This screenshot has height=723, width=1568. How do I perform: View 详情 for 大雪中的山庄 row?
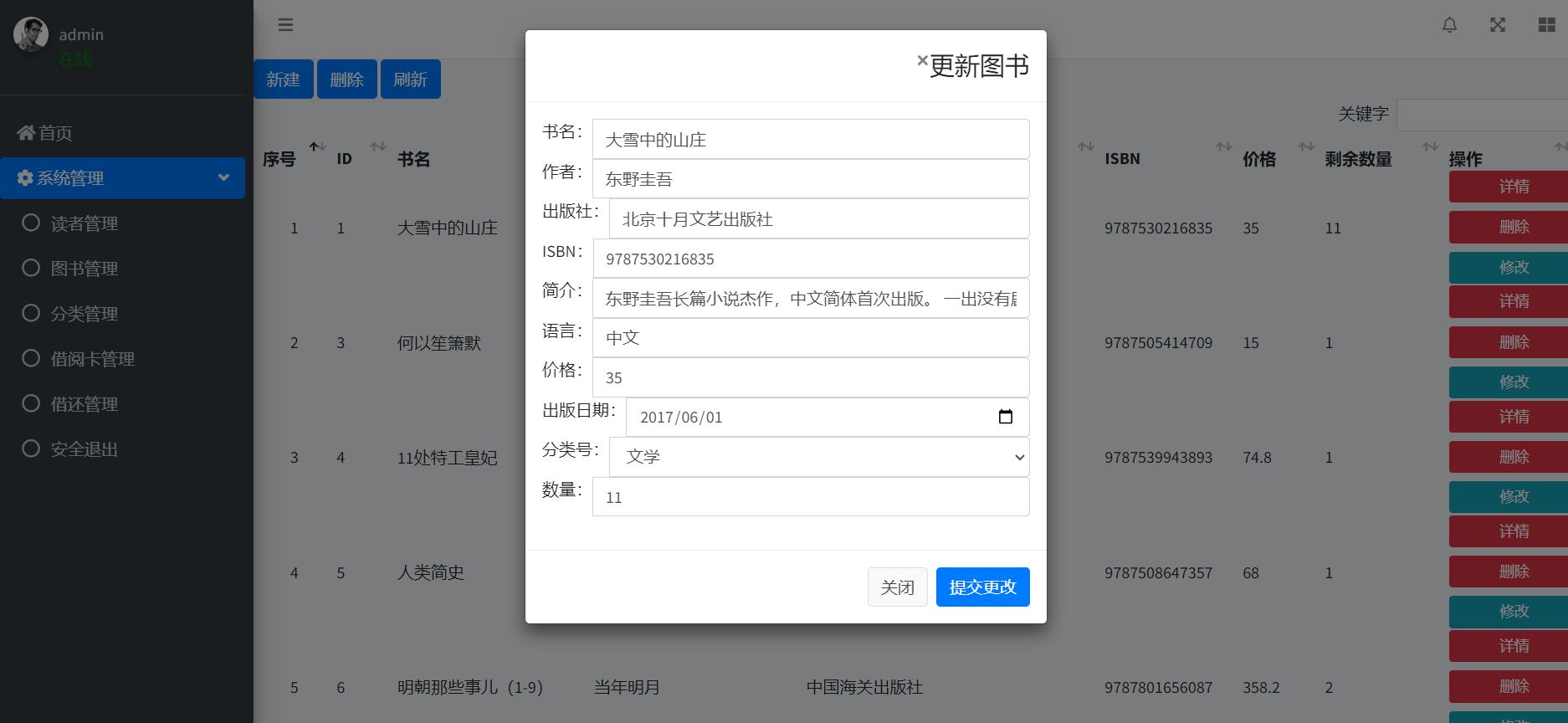pos(1508,187)
